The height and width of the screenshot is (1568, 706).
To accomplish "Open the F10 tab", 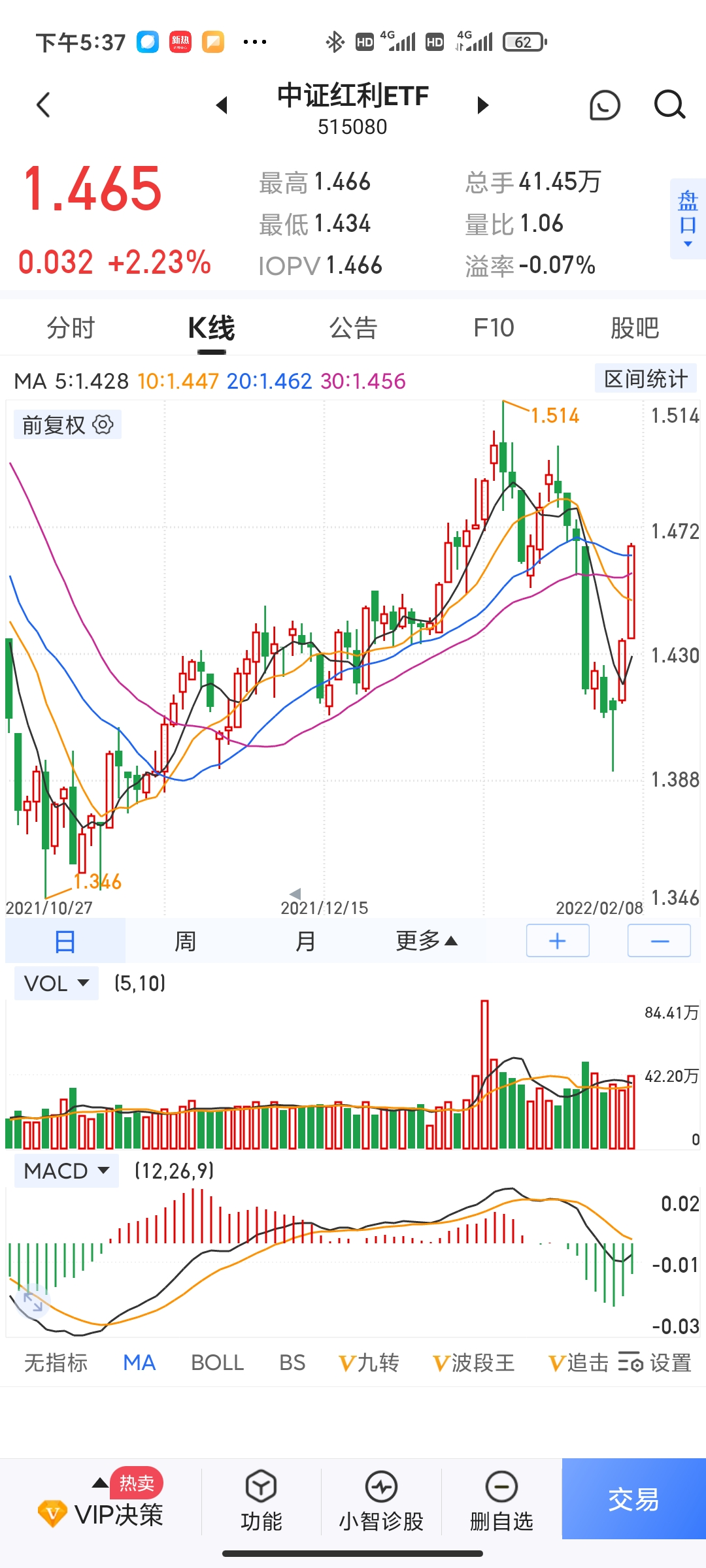I will coord(494,328).
